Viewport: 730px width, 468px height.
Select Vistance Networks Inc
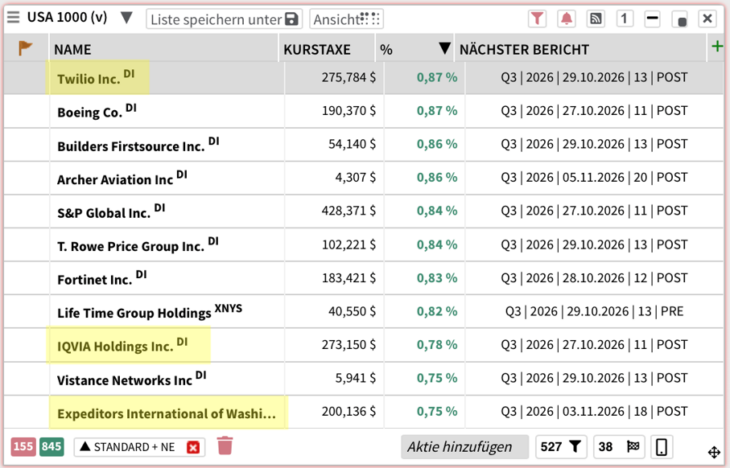coord(132,379)
